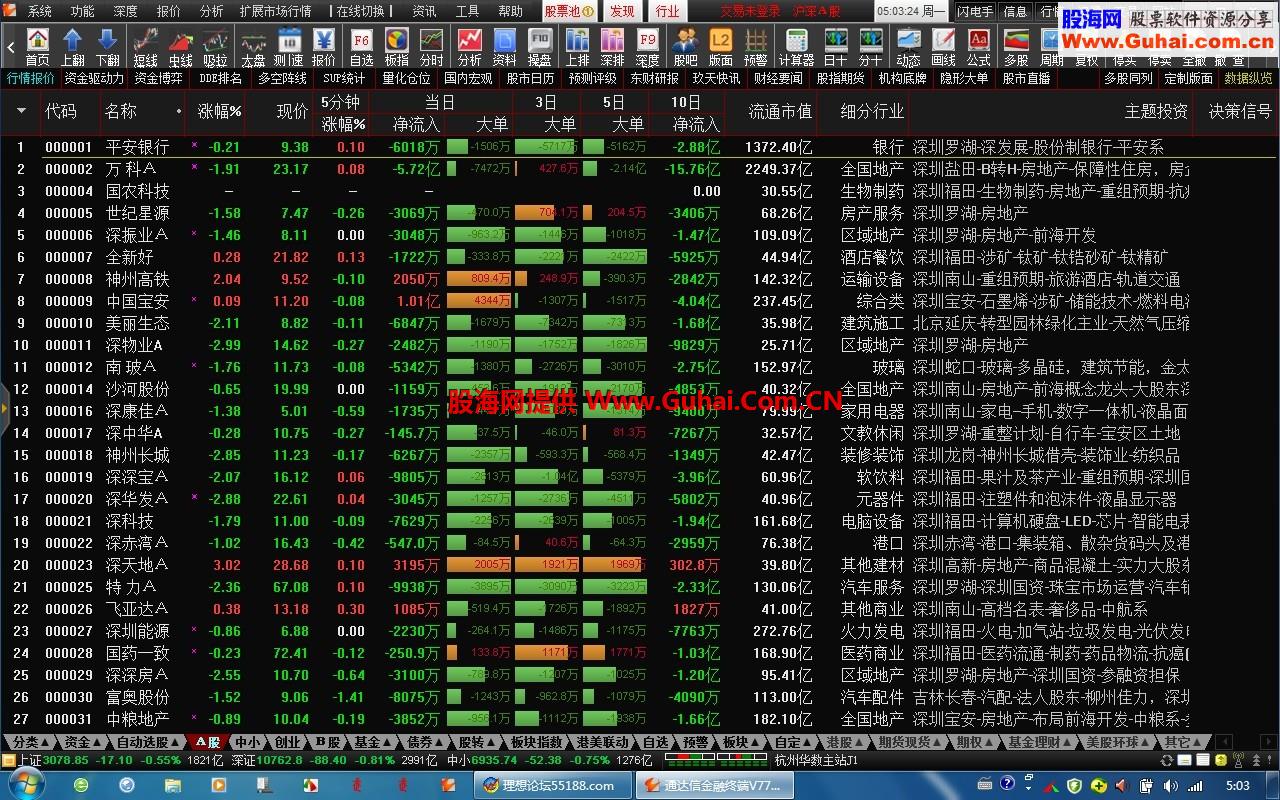Expand the collapsed left side panel arrow
The height and width of the screenshot is (800, 1280).
click(x=4, y=407)
